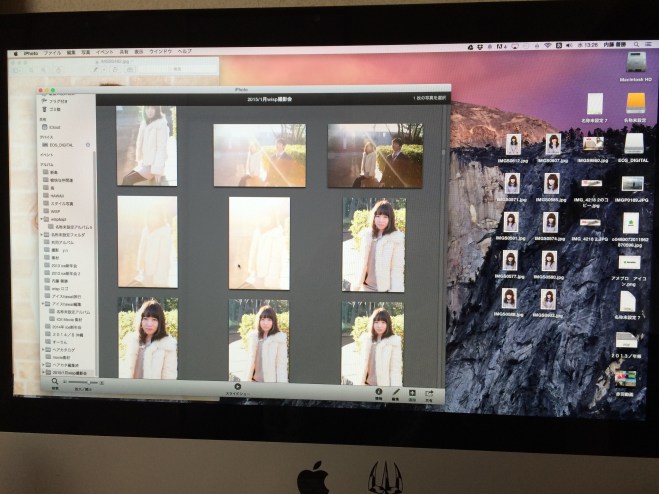The height and width of the screenshot is (494, 659).
Task: Open the ファイル menu in the menu bar
Action: pos(52,50)
